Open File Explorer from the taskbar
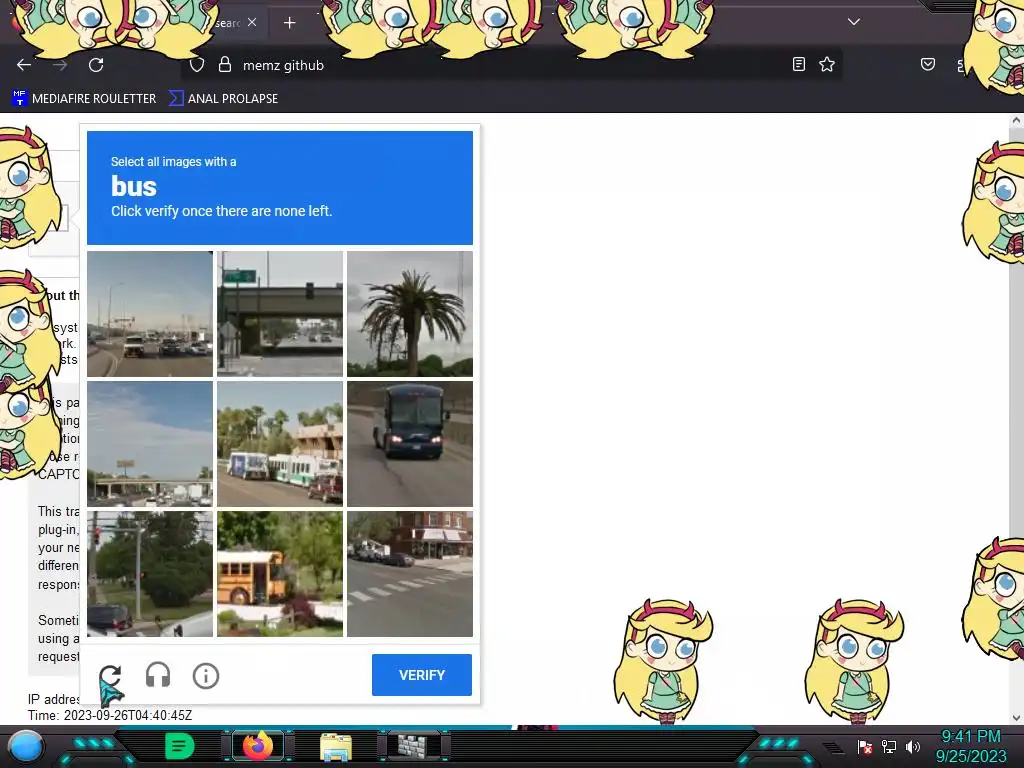This screenshot has width=1024, height=768. 336,746
